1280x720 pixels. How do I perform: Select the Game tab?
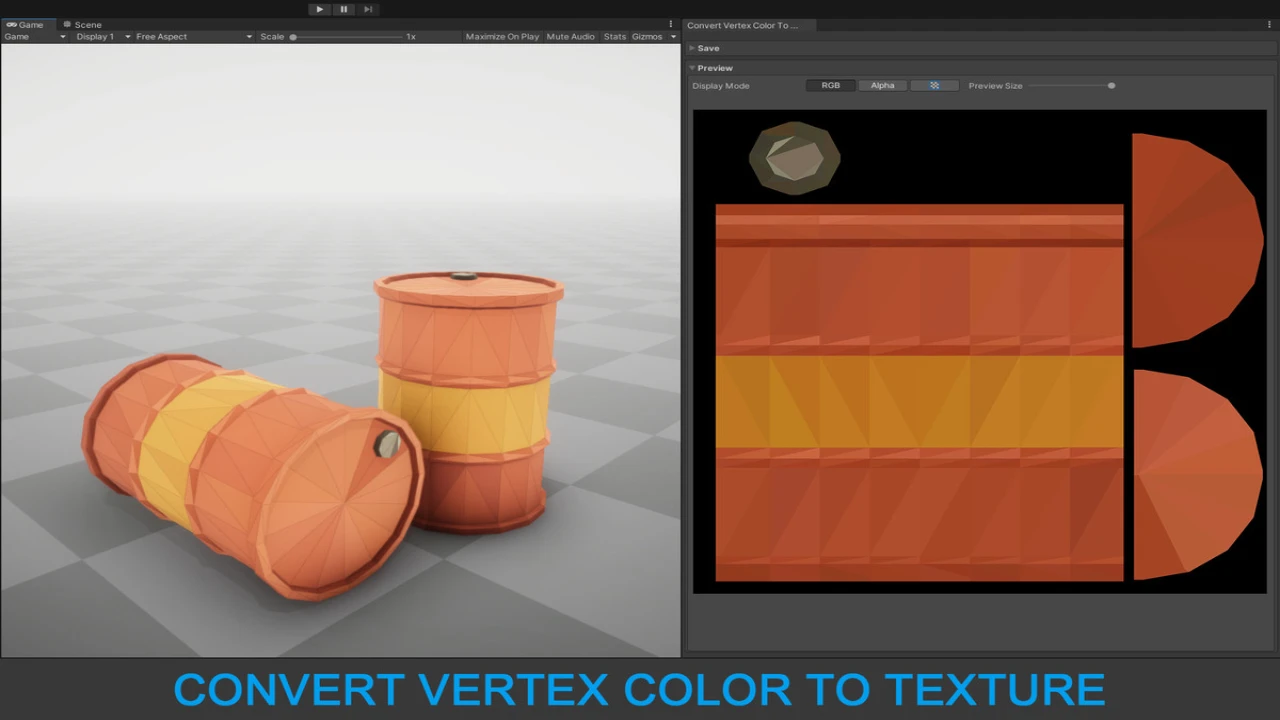pyautogui.click(x=26, y=24)
